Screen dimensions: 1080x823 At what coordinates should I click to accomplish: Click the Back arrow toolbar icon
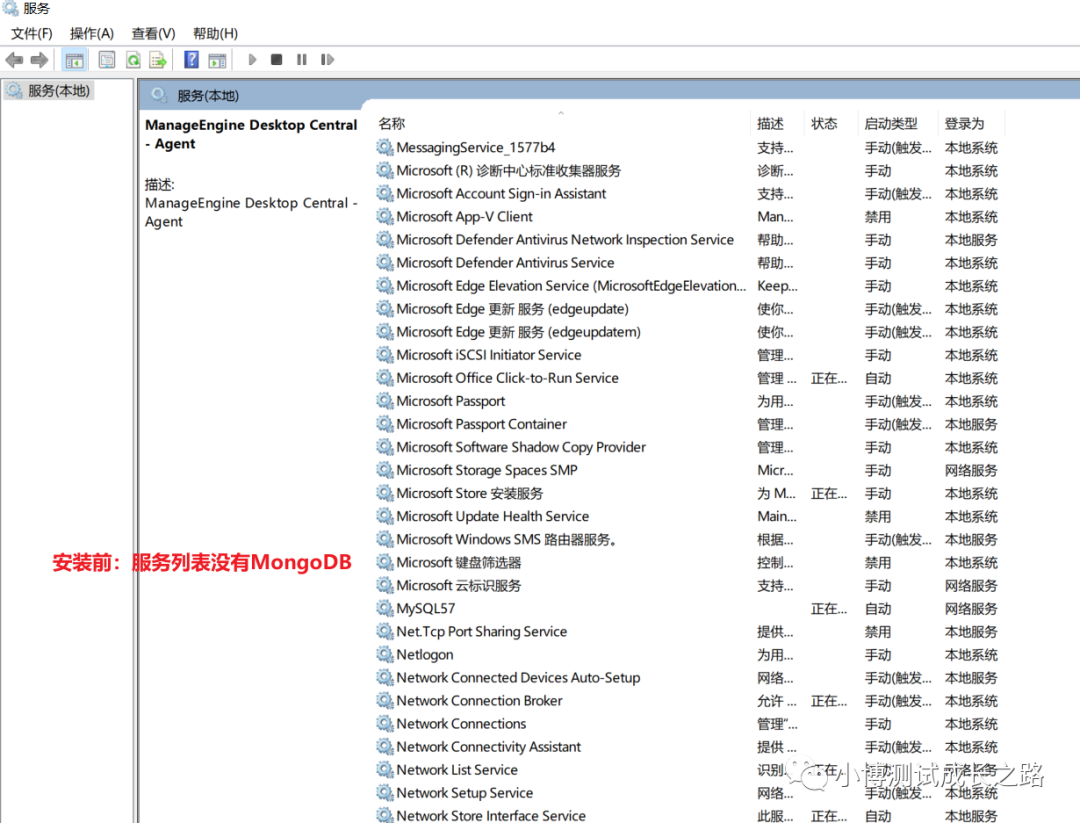point(14,60)
